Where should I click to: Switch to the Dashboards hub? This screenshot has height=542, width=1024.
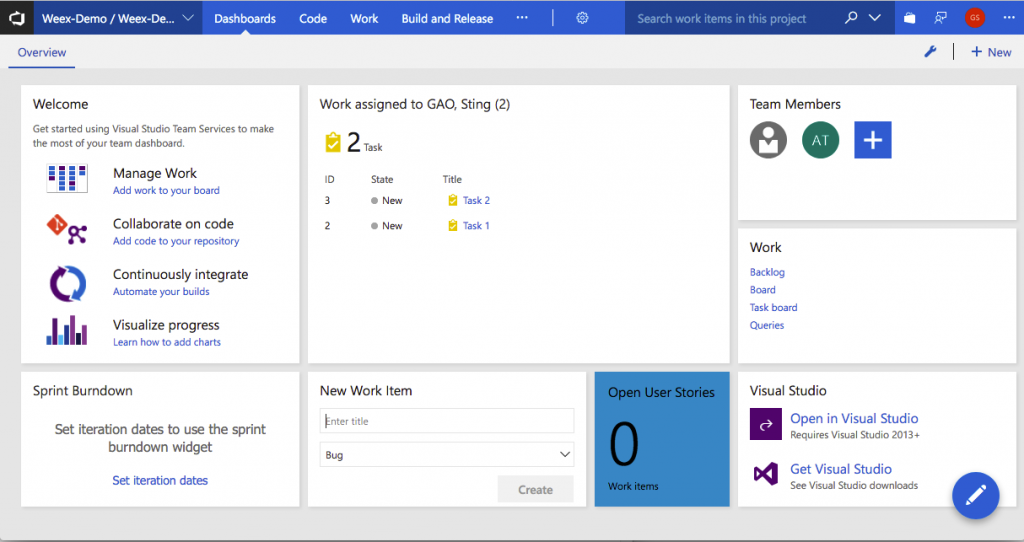(x=245, y=18)
